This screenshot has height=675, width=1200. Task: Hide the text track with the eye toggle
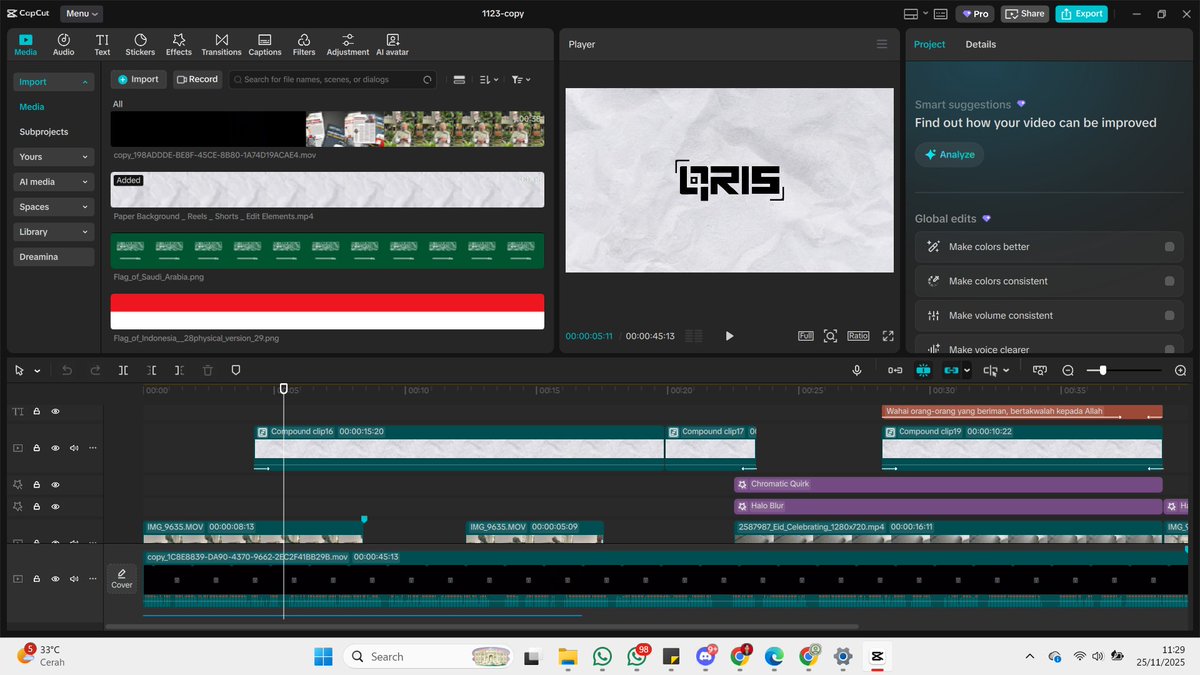pyautogui.click(x=57, y=411)
